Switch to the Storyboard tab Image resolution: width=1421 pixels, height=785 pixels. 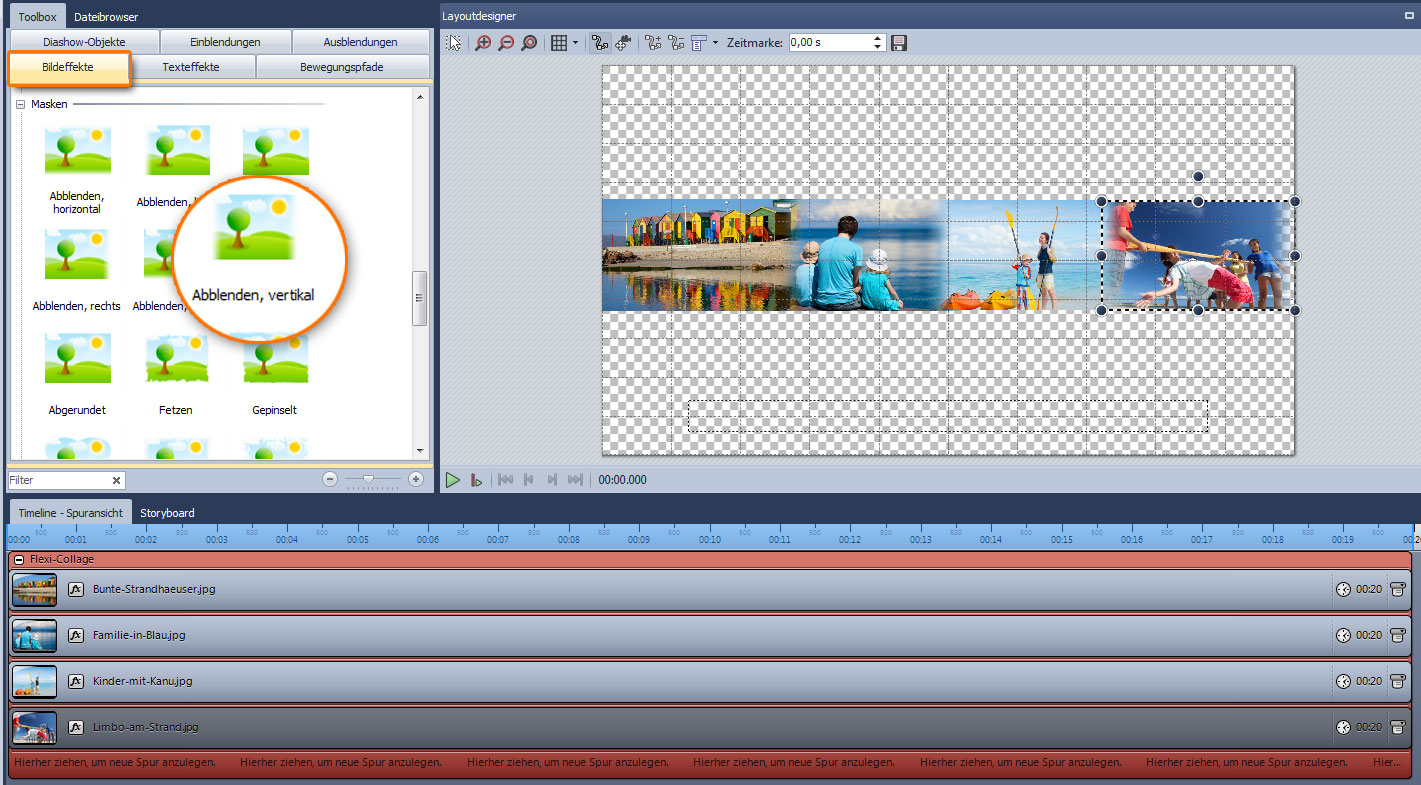click(167, 513)
